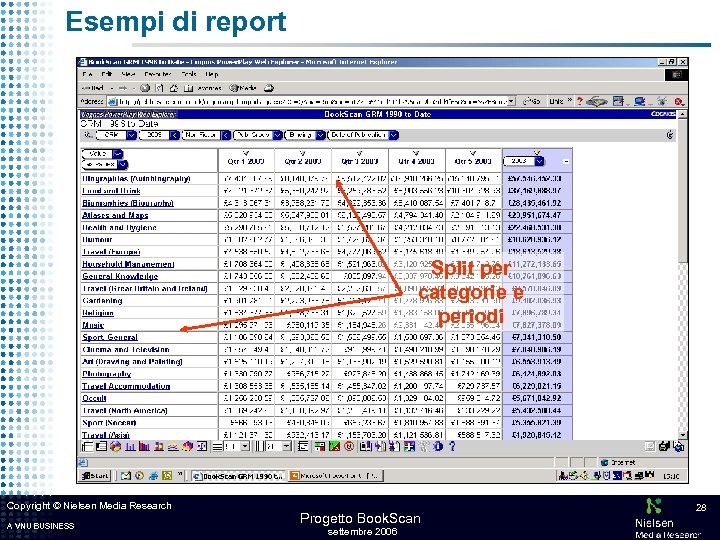
Task: Drill into Photography category
Action: tap(107, 374)
